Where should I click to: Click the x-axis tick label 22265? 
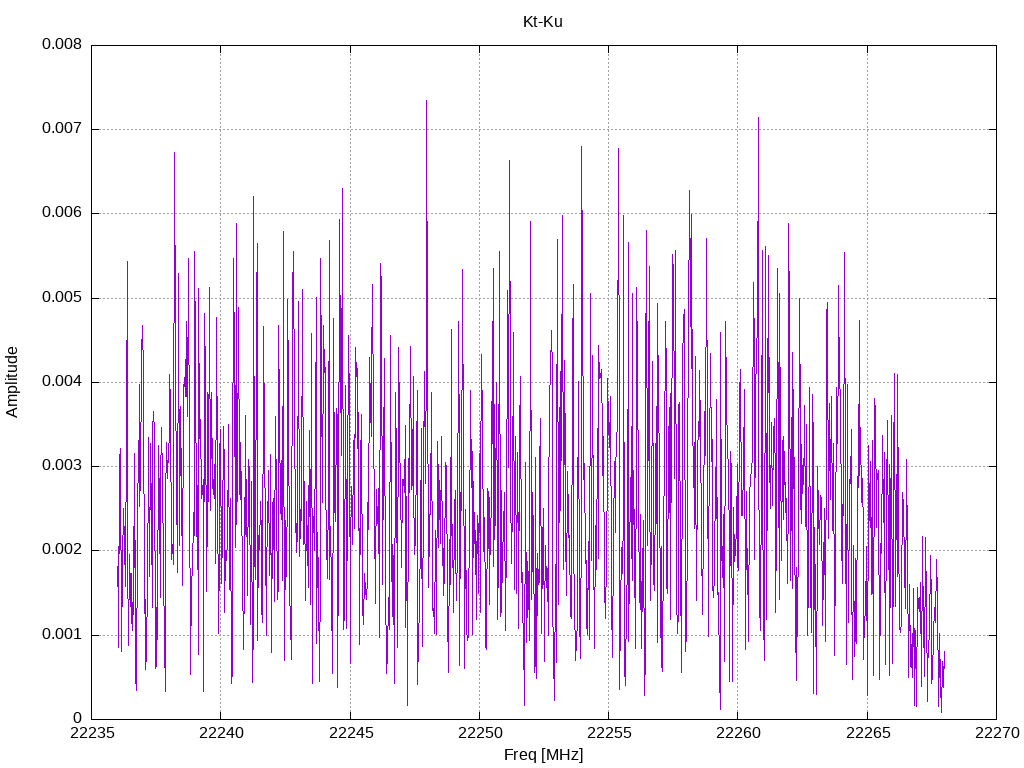(868, 733)
